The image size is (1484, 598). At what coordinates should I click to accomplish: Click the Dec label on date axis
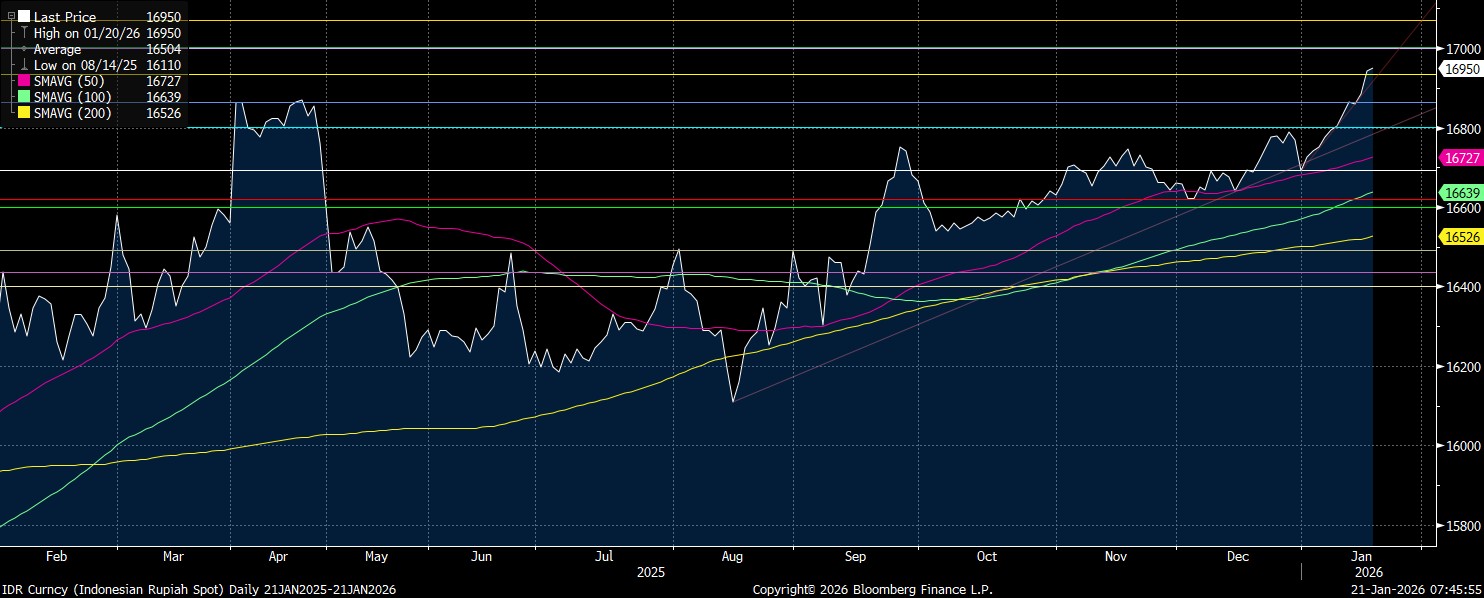point(1238,556)
